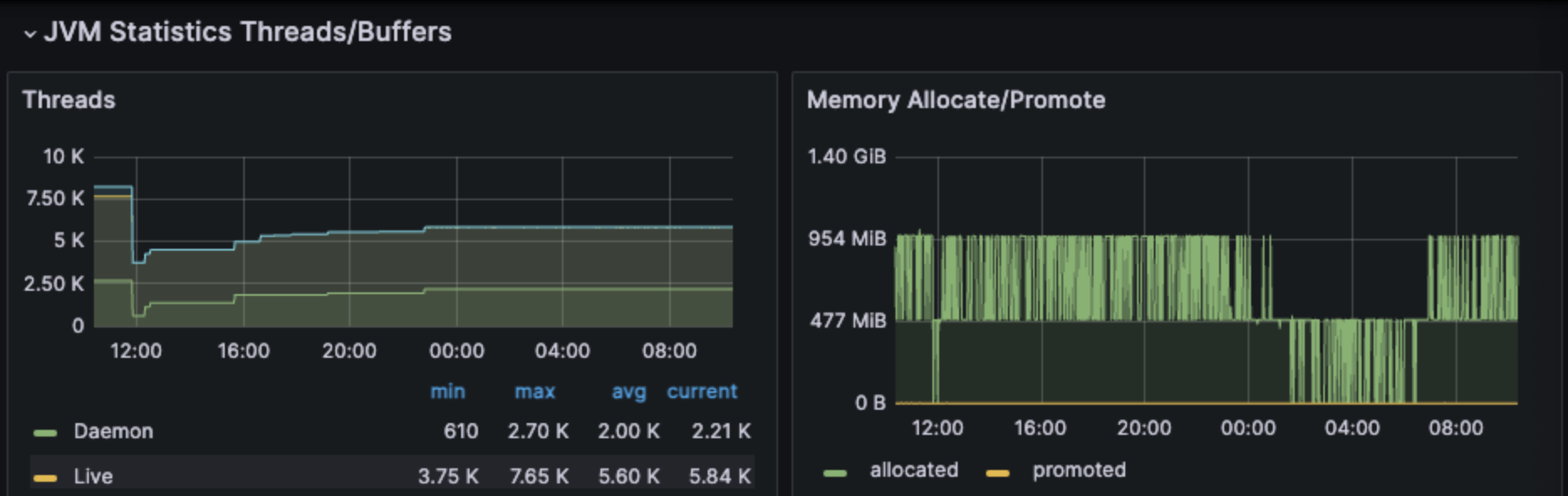Click the green Daemon series color swatch
The image size is (1568, 496).
click(45, 432)
